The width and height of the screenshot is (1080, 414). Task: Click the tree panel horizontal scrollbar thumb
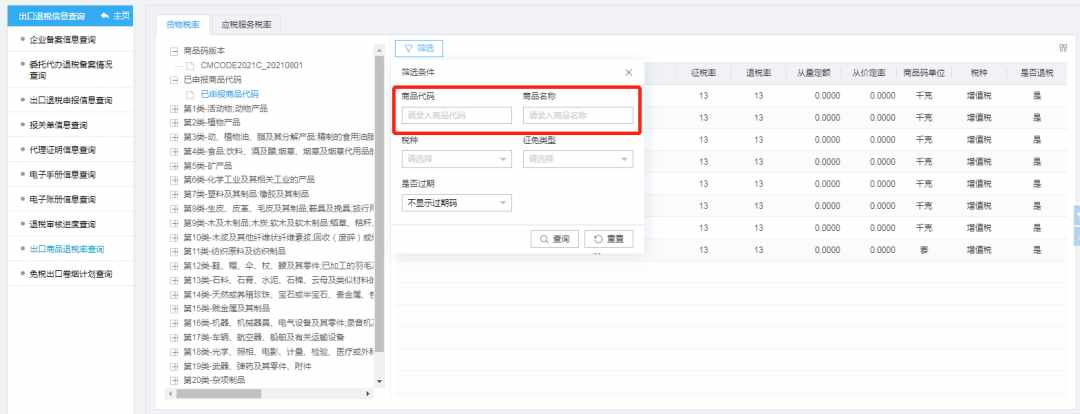click(x=219, y=394)
